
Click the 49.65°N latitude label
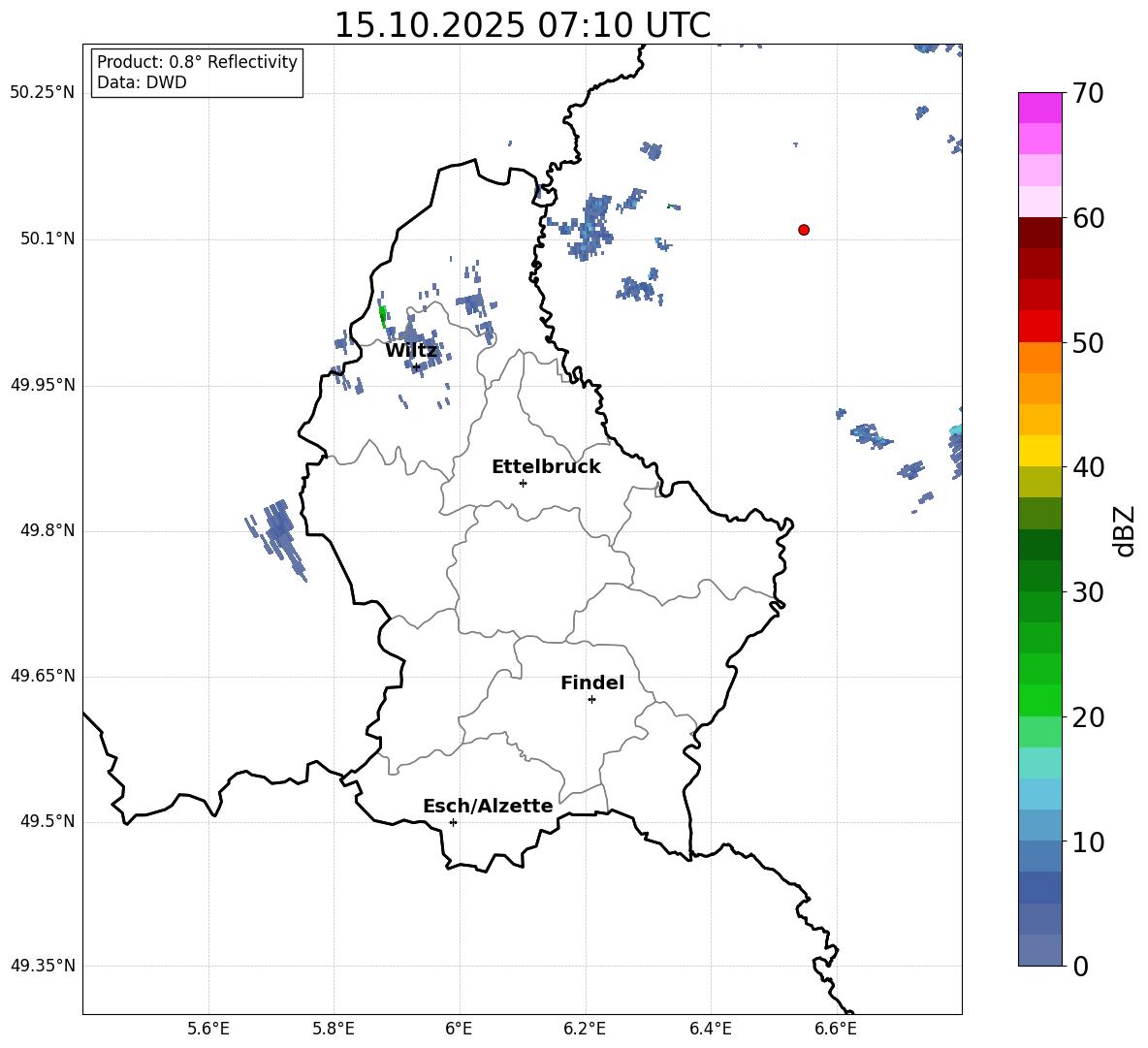coord(43,676)
